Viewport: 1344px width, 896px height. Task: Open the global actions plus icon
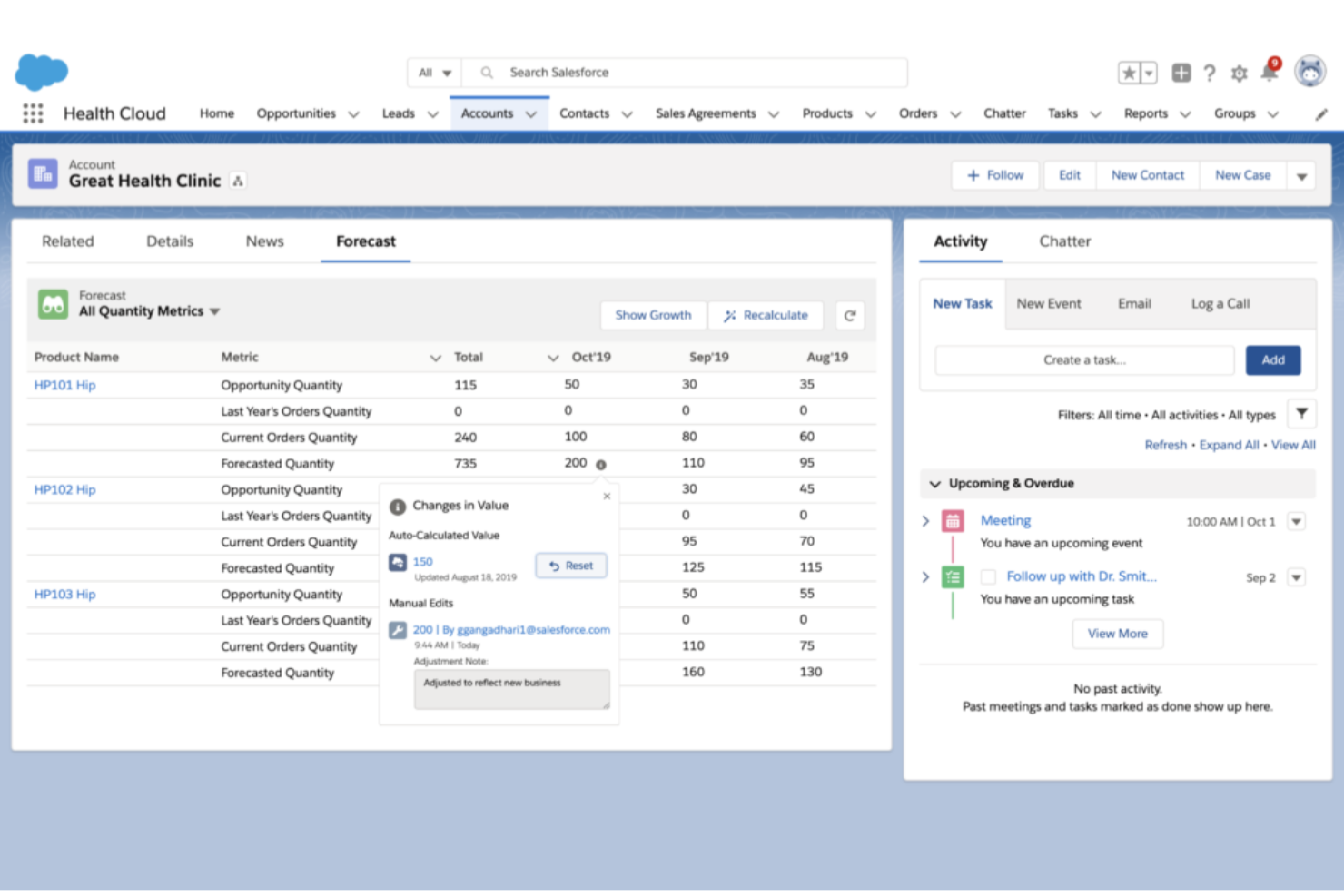[1181, 73]
